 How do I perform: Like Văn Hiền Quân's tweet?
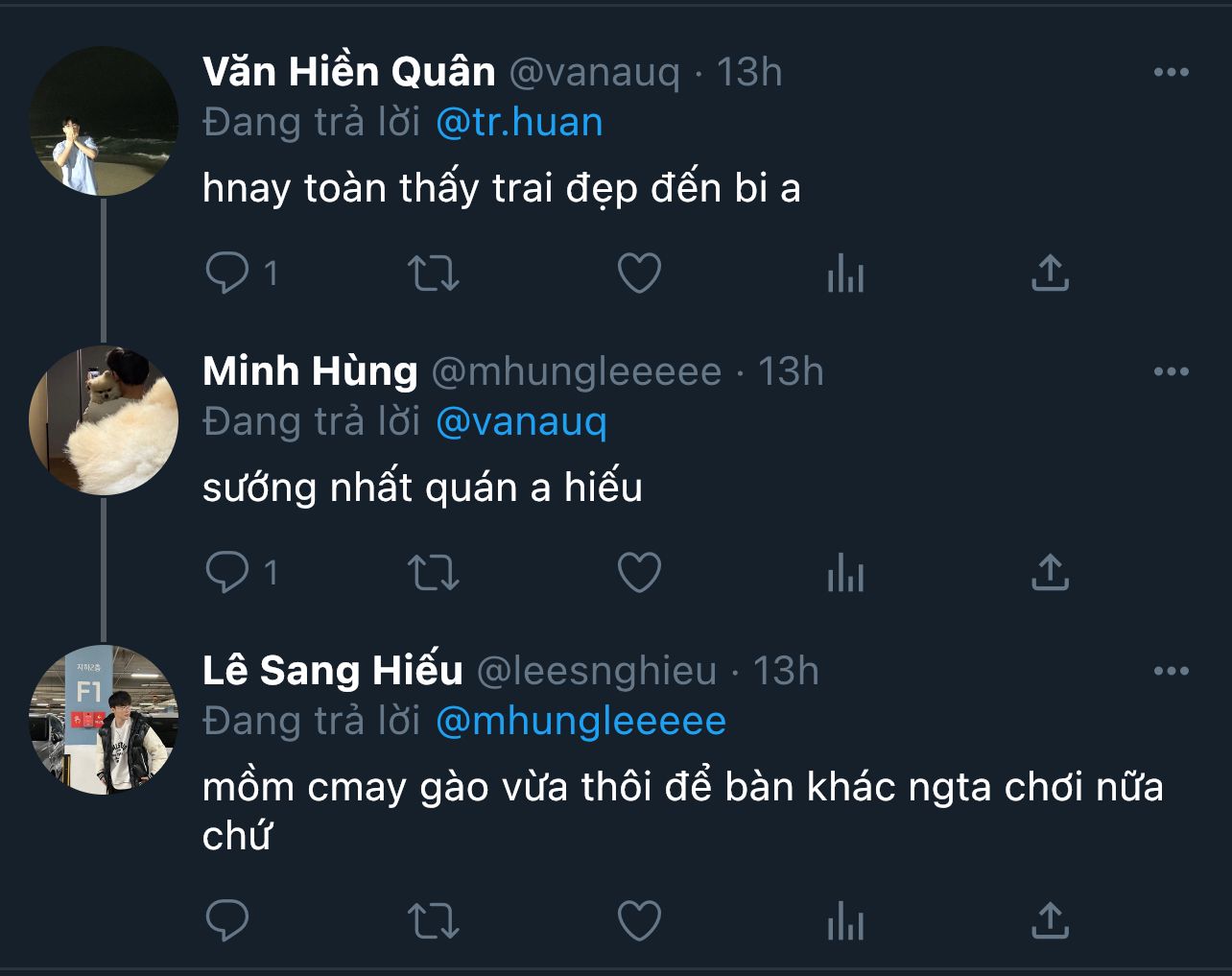tap(639, 274)
